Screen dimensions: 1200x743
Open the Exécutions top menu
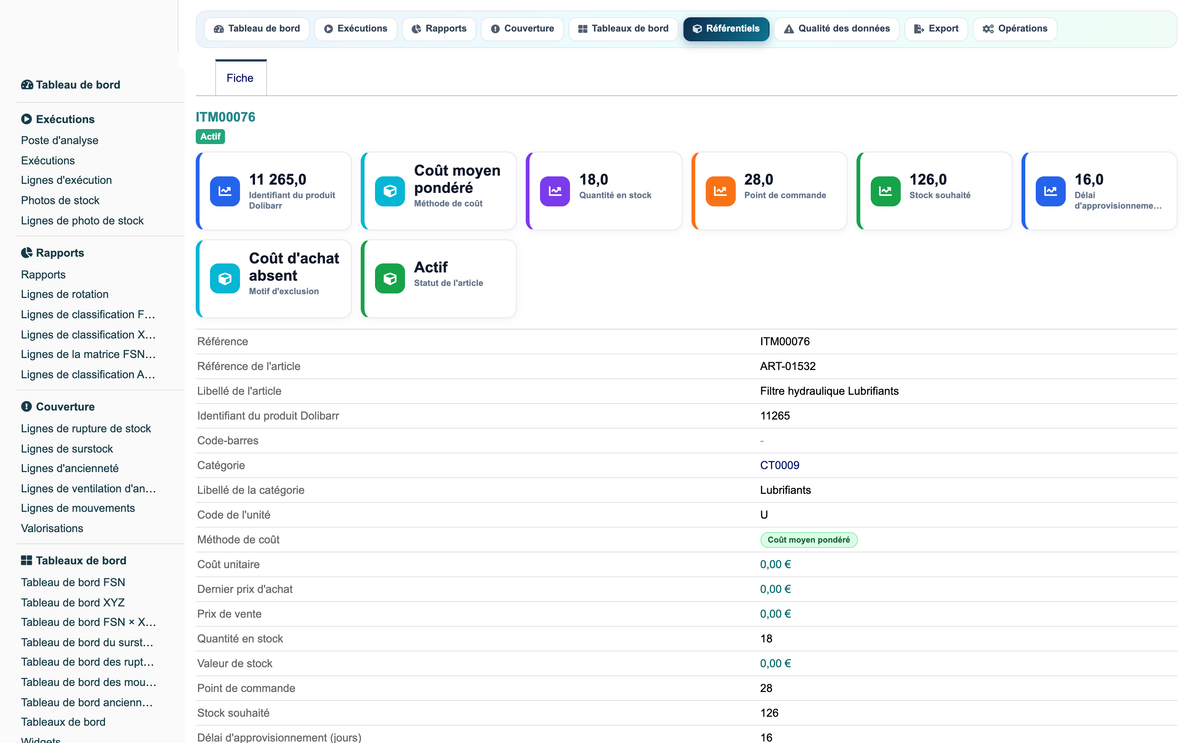click(355, 29)
